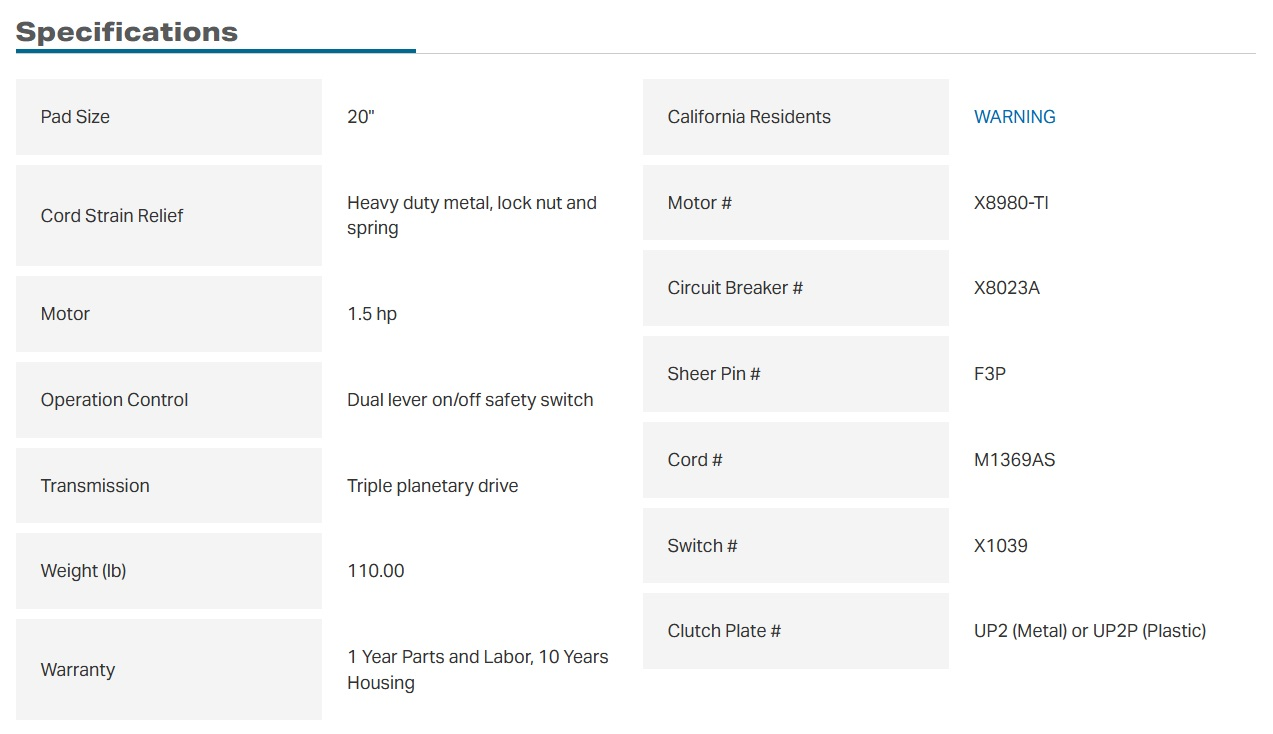Click the 110.00 weight value
This screenshot has width=1273, height=734.
[x=376, y=571]
